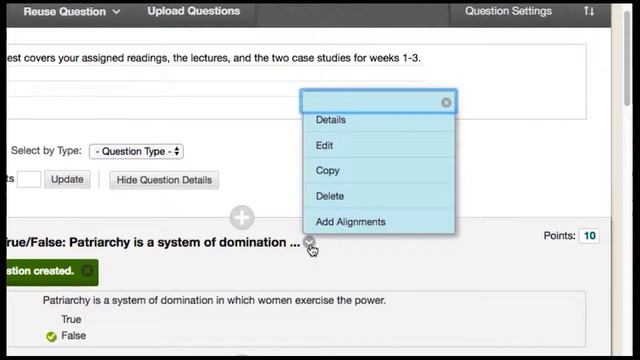Open the Question Type select box
The image size is (640, 360).
[x=136, y=151]
